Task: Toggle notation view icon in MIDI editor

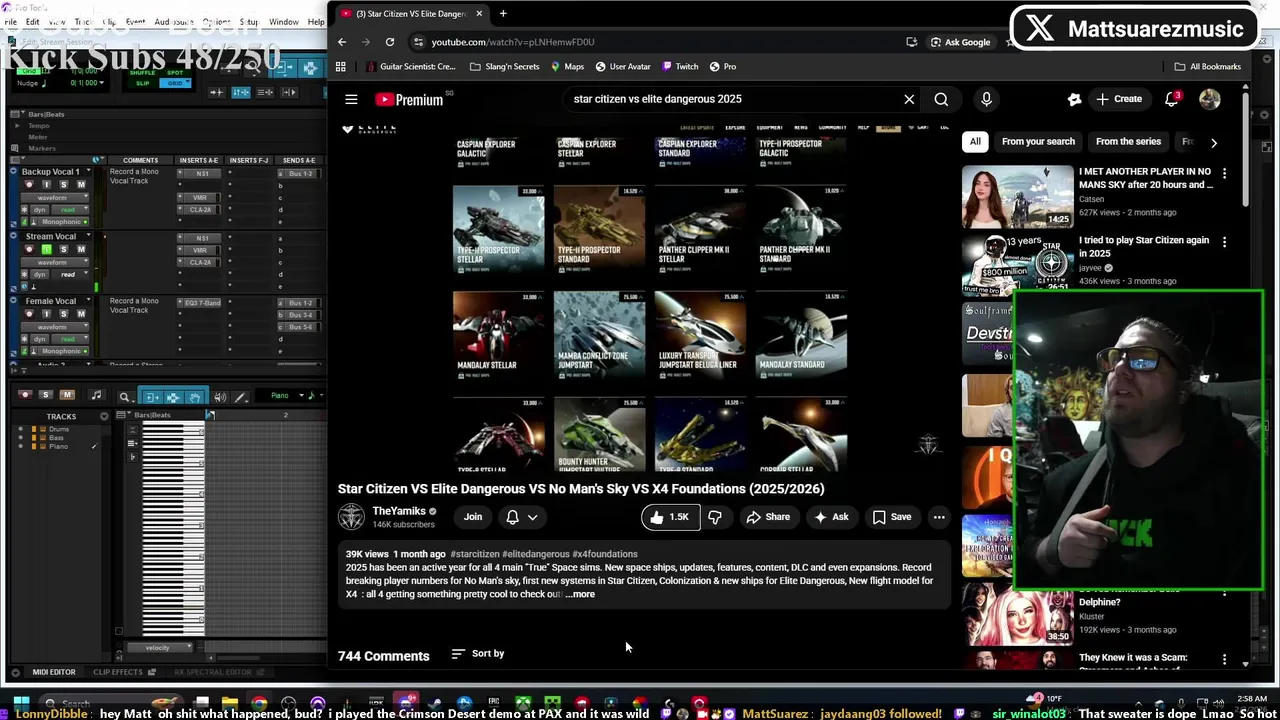Action: 96,396
